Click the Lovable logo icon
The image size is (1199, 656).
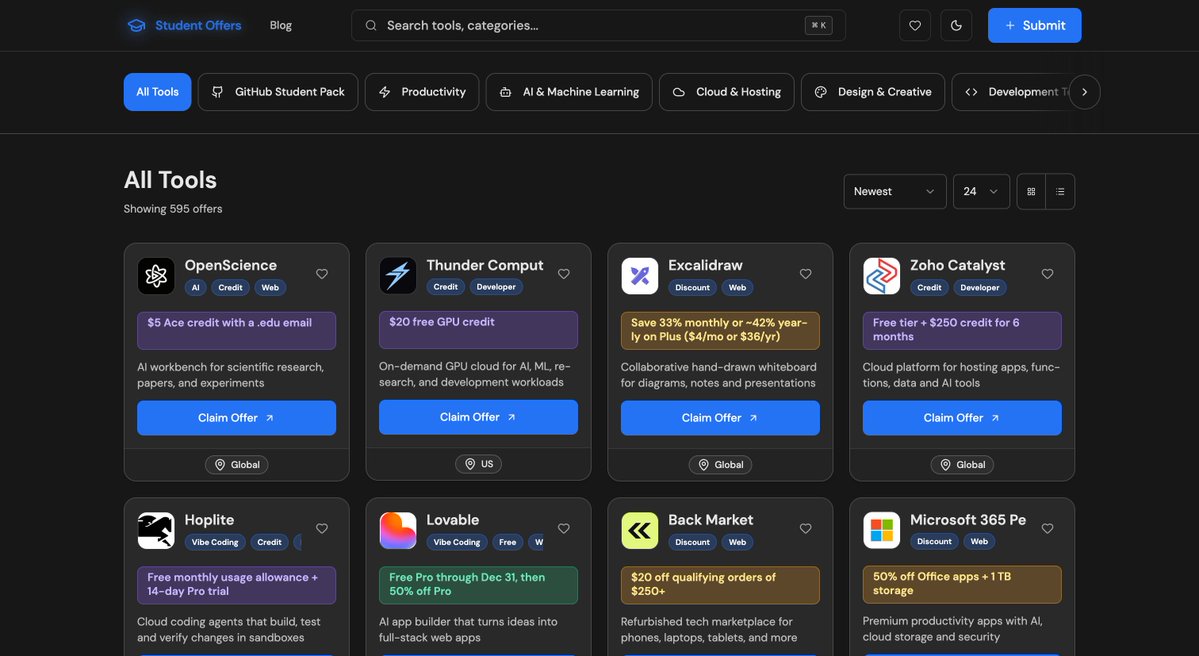pos(398,530)
